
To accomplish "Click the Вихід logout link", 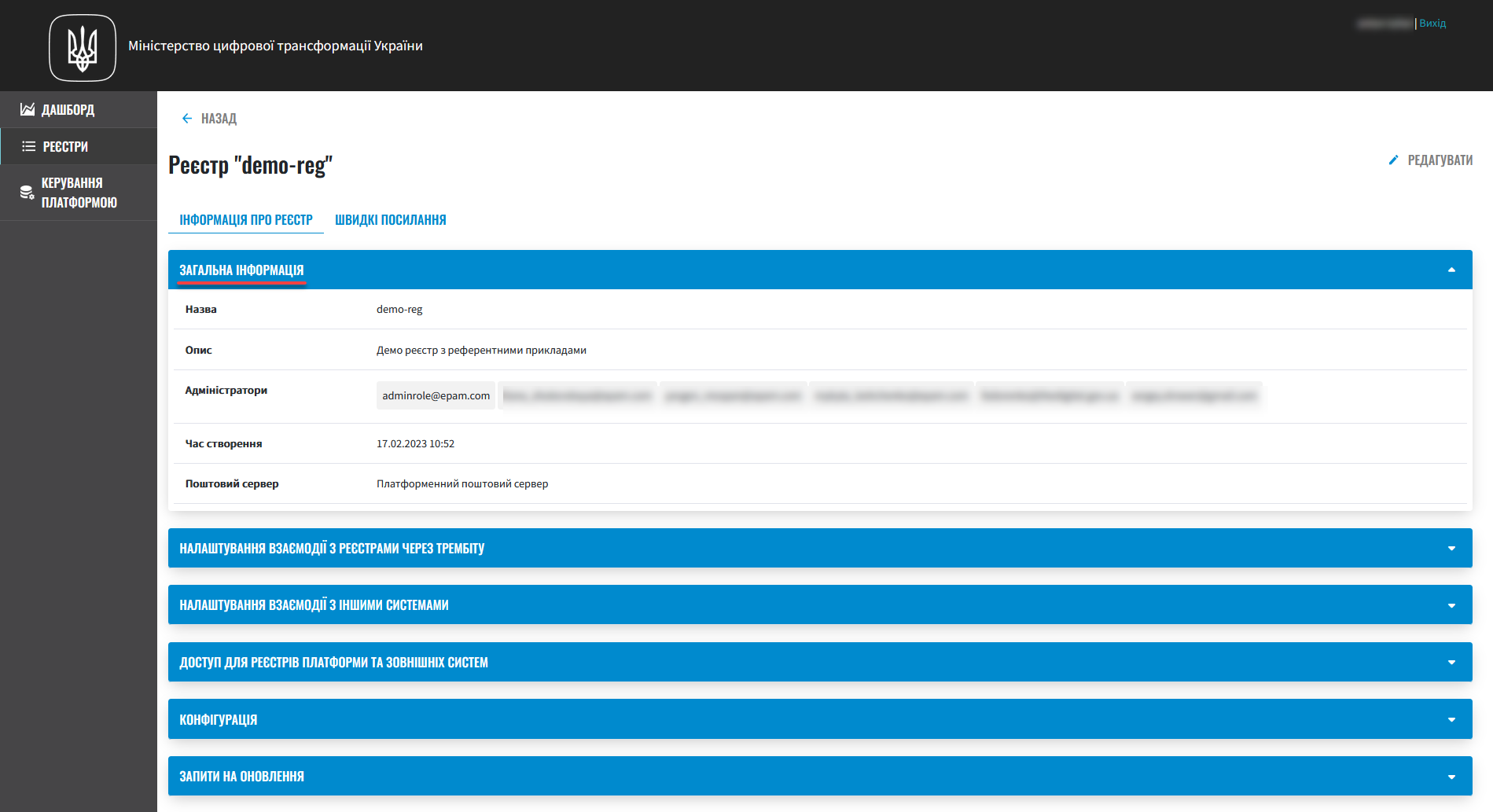I will pos(1432,24).
